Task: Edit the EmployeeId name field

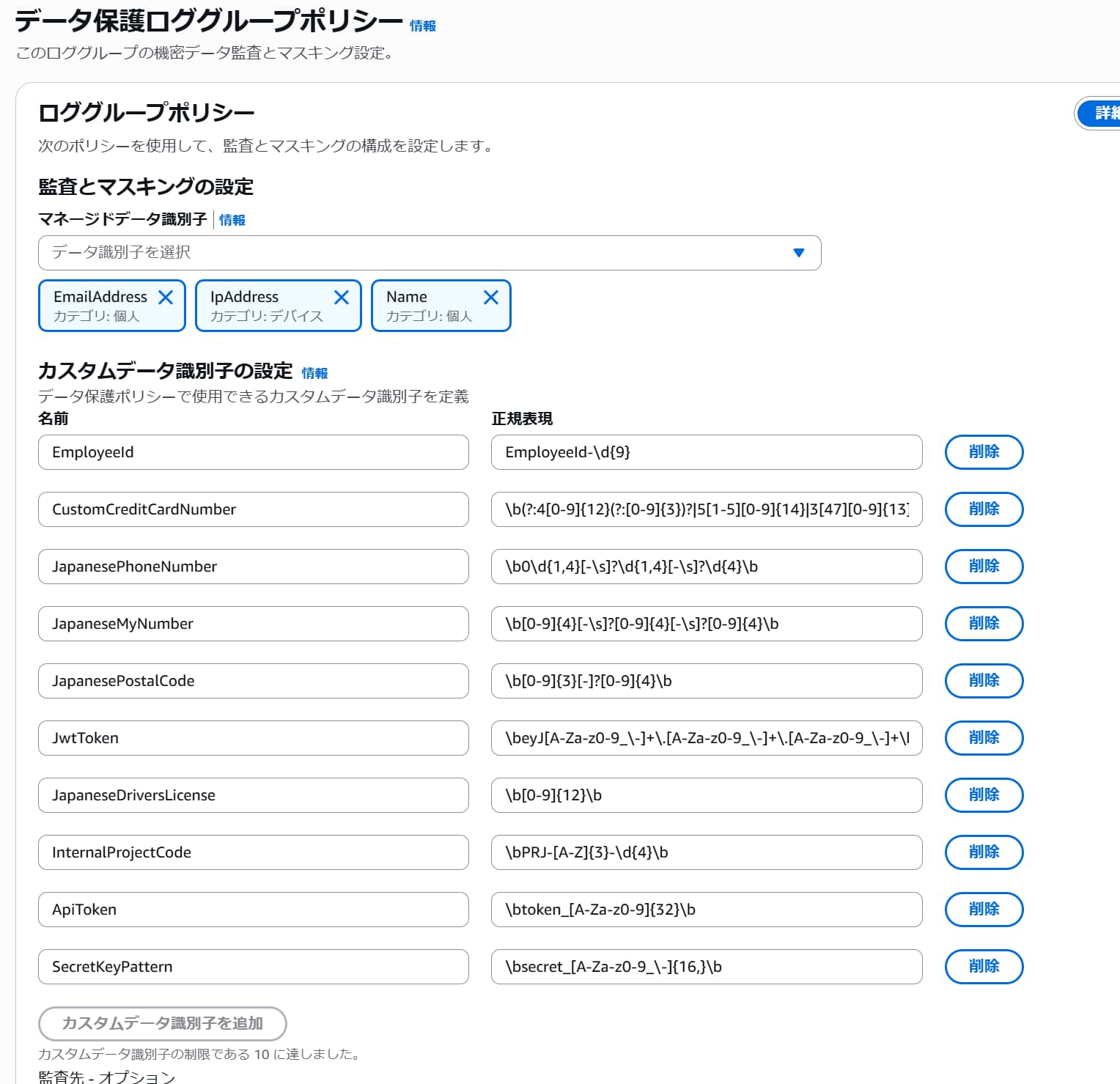Action: (254, 452)
